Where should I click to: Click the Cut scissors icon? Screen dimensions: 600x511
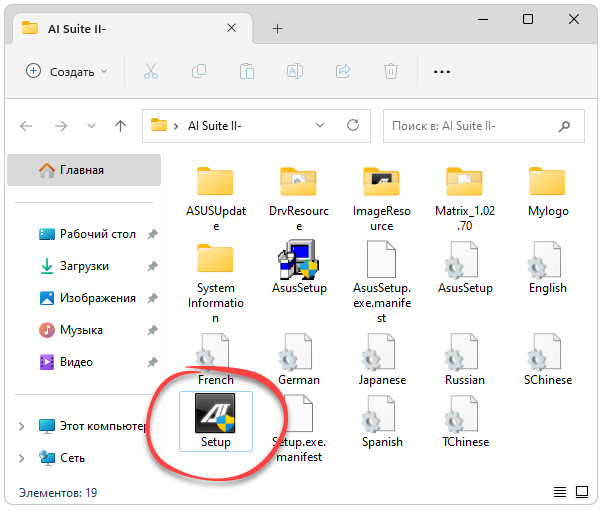(x=151, y=71)
